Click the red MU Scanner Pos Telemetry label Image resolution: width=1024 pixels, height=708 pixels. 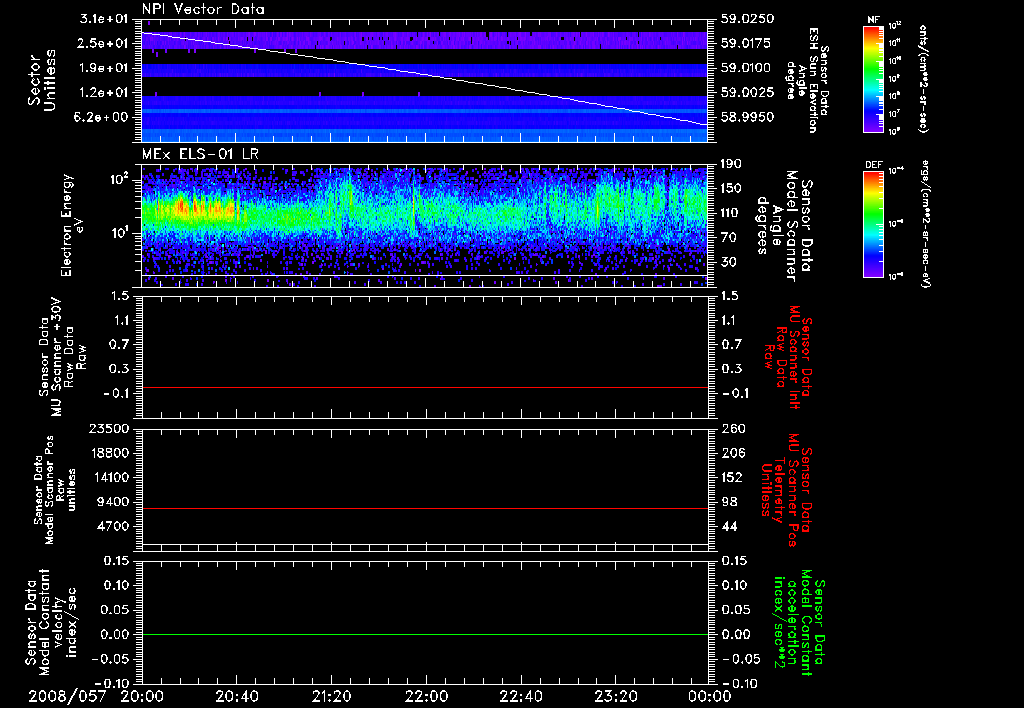[786, 483]
